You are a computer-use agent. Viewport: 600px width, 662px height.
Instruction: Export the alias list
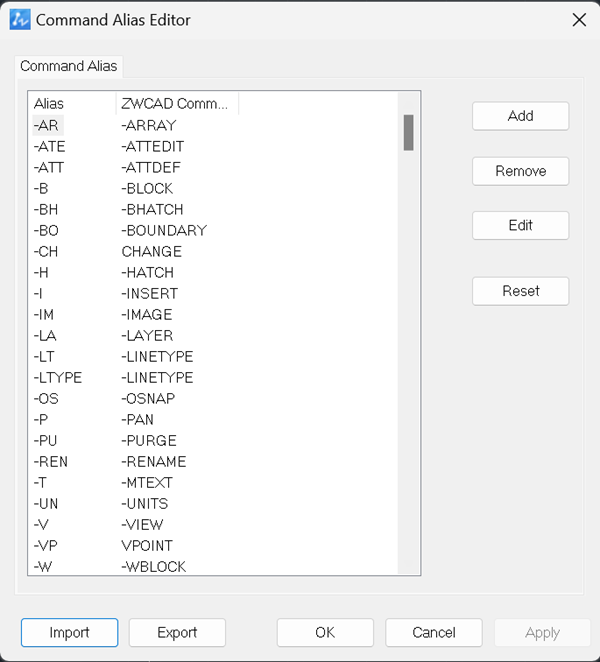tap(177, 632)
